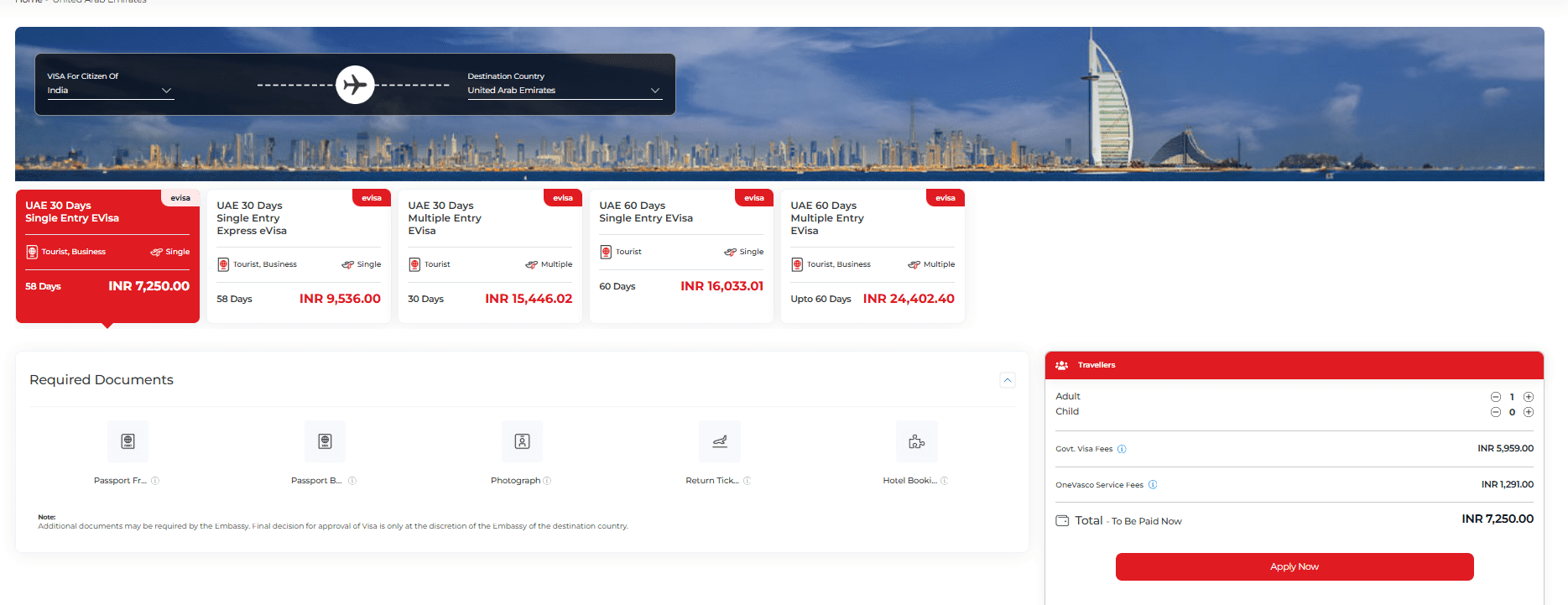Click the 'Upto 60 Days' validity text

pyautogui.click(x=820, y=299)
